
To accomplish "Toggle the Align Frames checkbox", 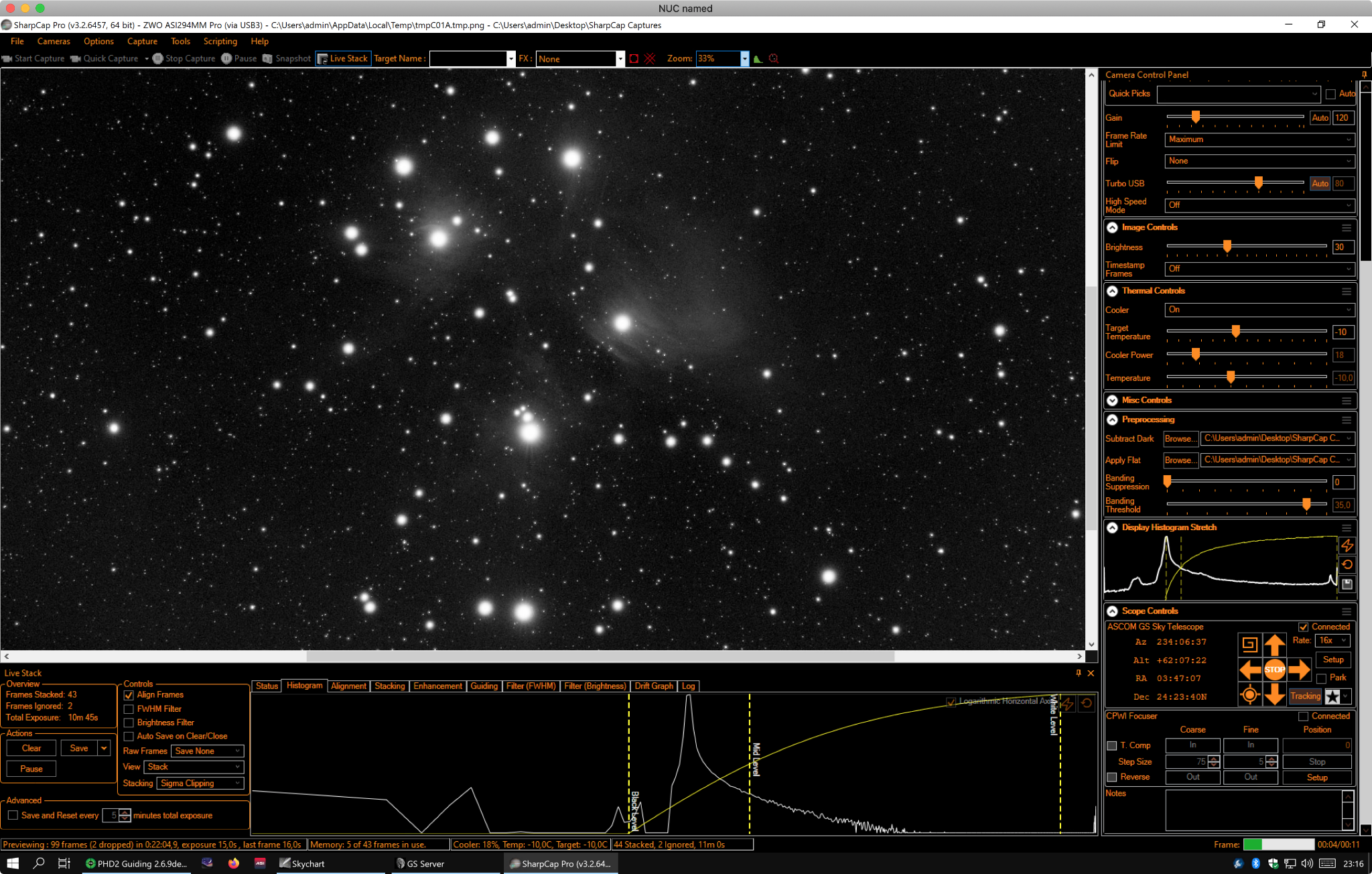I will pyautogui.click(x=129, y=695).
